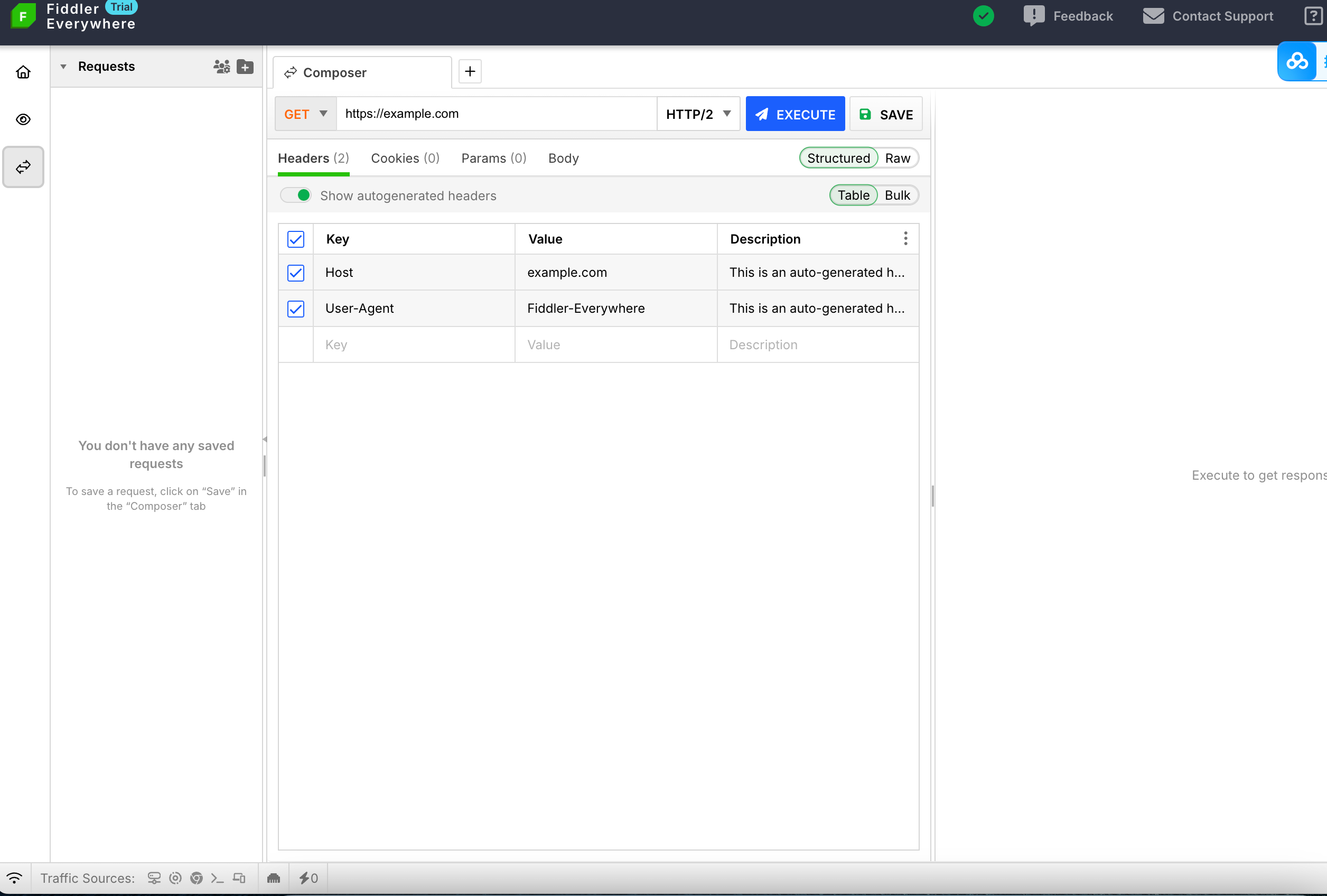
Task: Click the SAVE button
Action: pyautogui.click(x=885, y=114)
